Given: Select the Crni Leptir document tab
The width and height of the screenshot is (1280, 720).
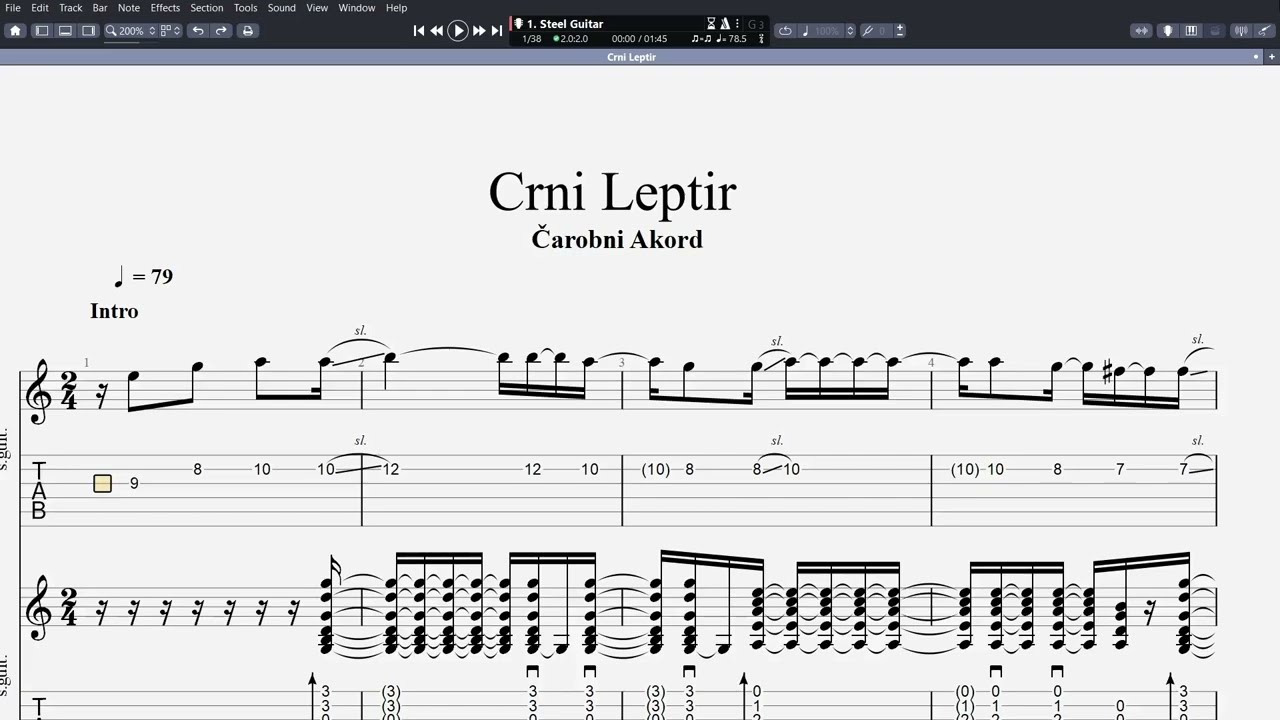Looking at the screenshot, I should tap(631, 57).
